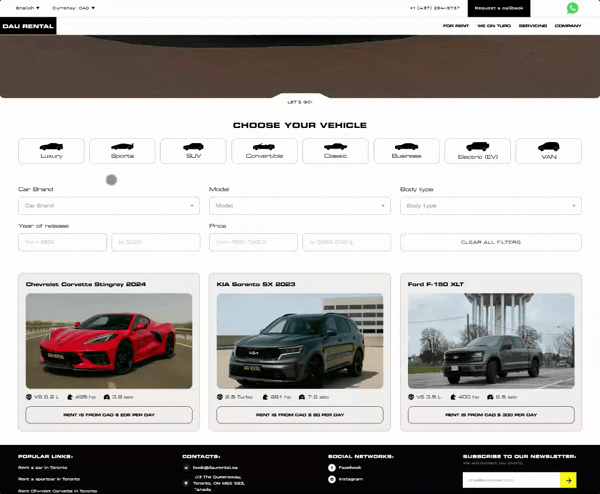
Task: Select the VAN vehicle category
Action: pos(549,151)
